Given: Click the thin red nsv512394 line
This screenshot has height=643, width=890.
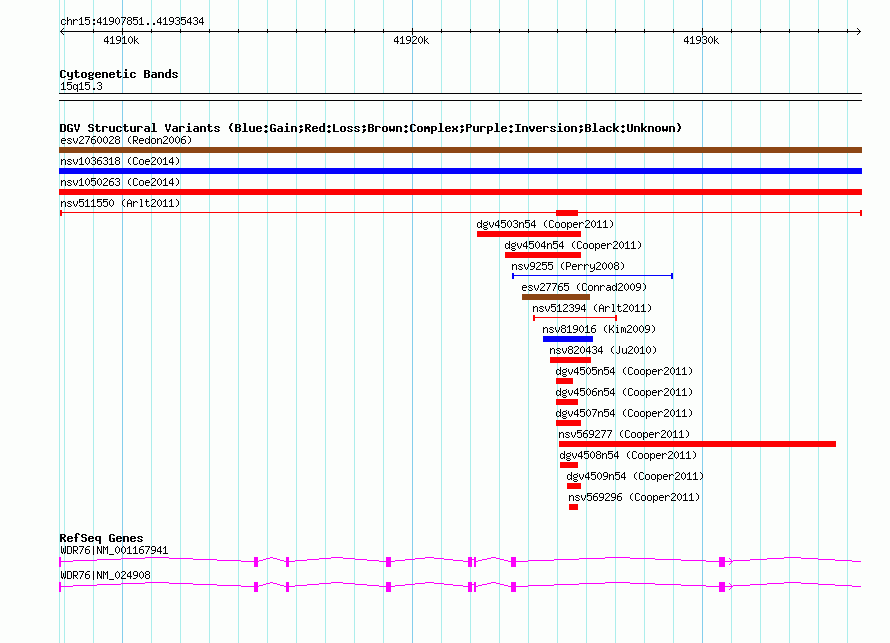Looking at the screenshot, I should click(x=575, y=318).
